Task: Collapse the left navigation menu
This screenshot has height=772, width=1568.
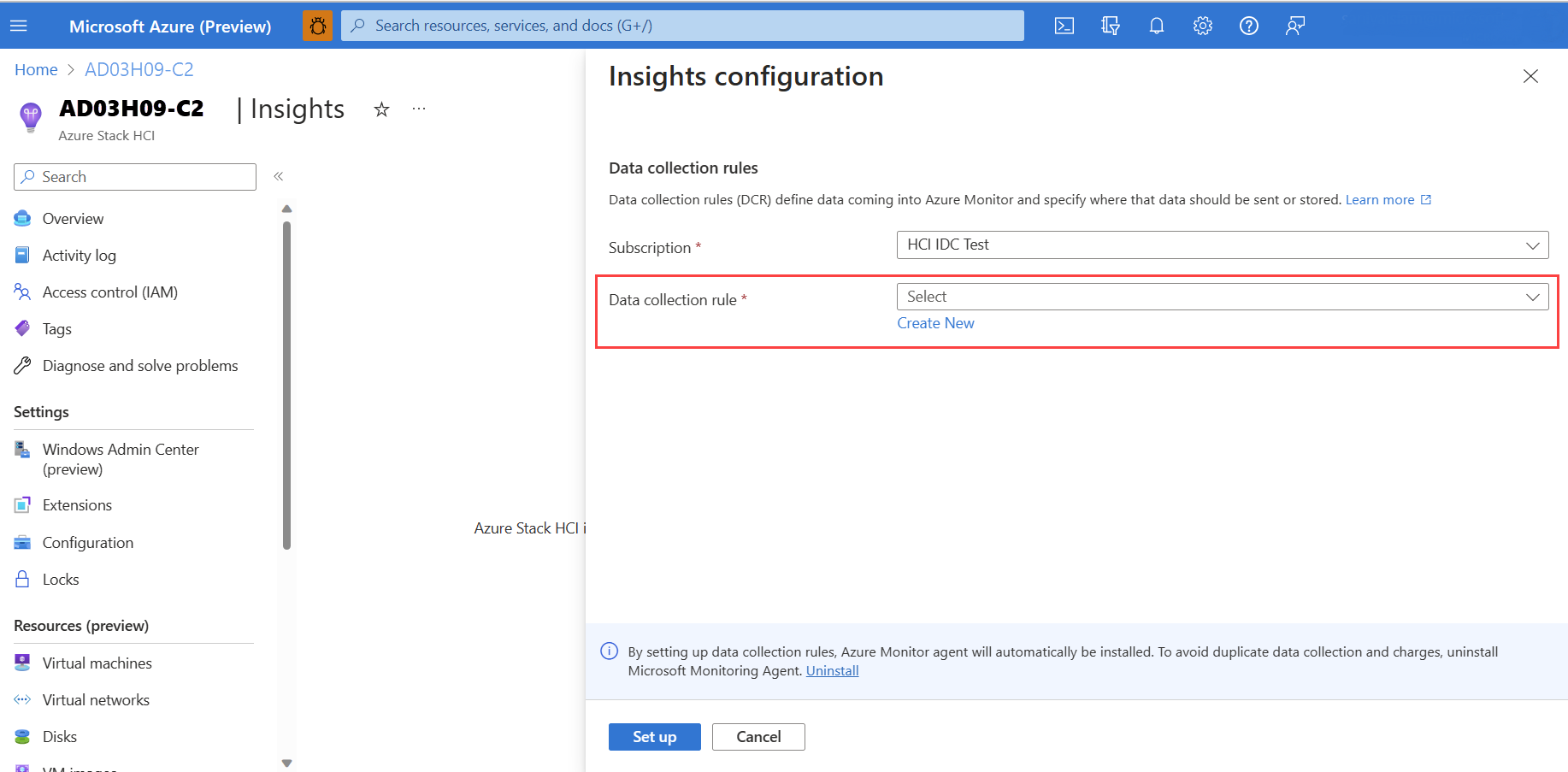Action: [278, 176]
